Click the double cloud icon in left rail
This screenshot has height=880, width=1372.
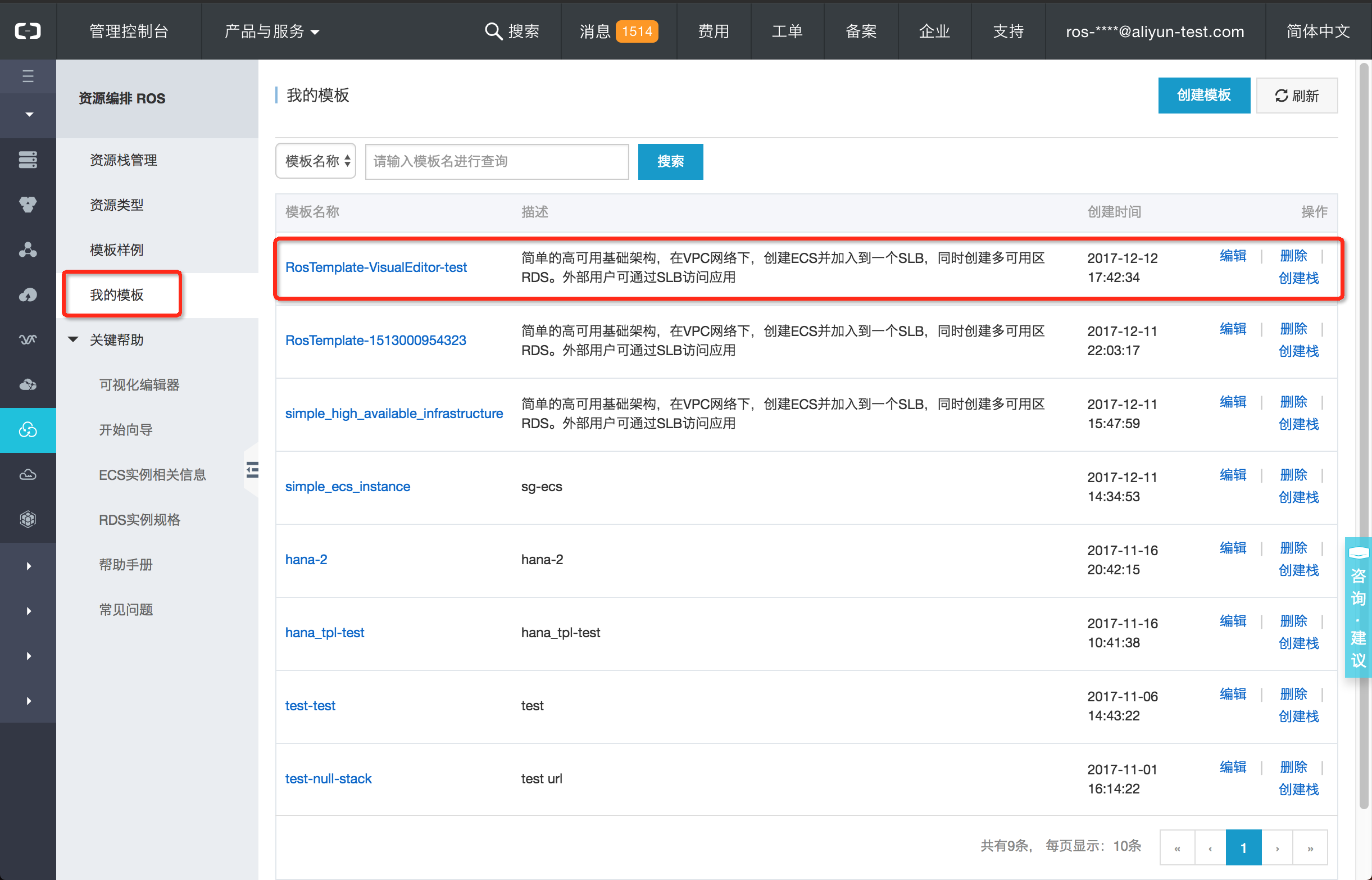click(28, 384)
